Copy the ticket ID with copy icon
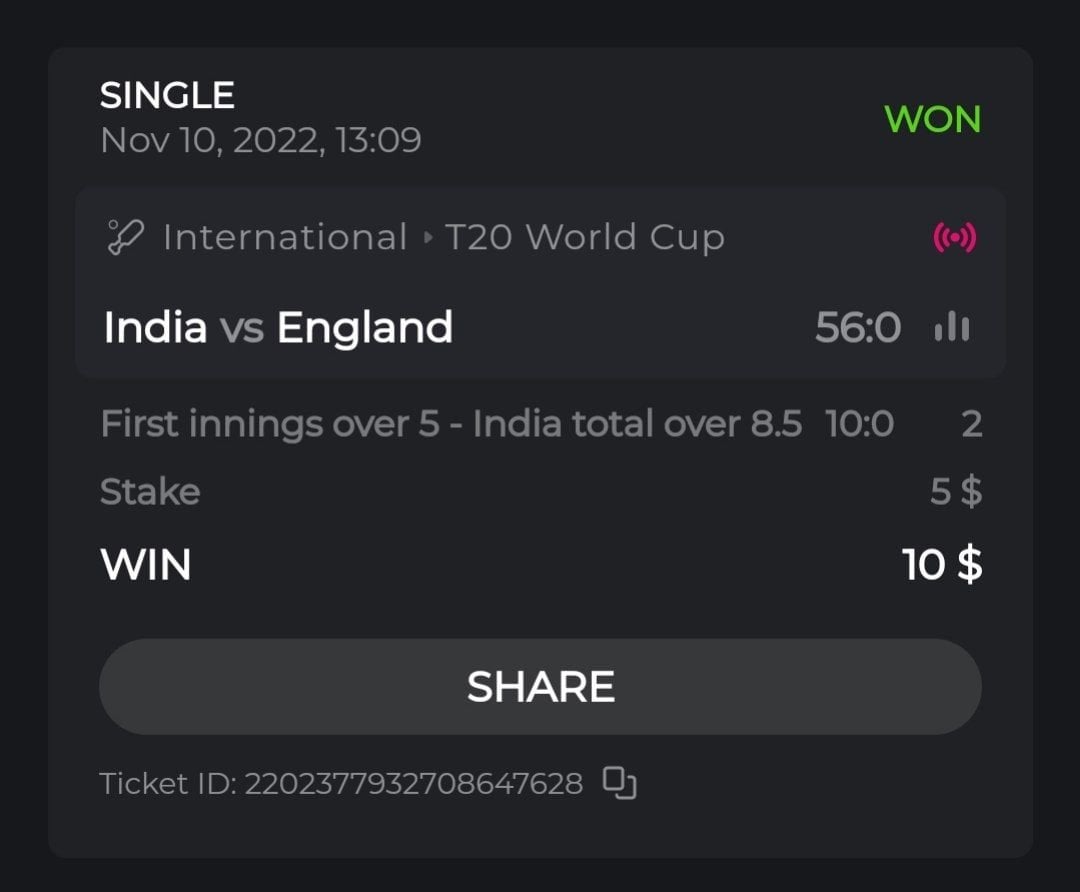The width and height of the screenshot is (1080, 892). click(619, 782)
